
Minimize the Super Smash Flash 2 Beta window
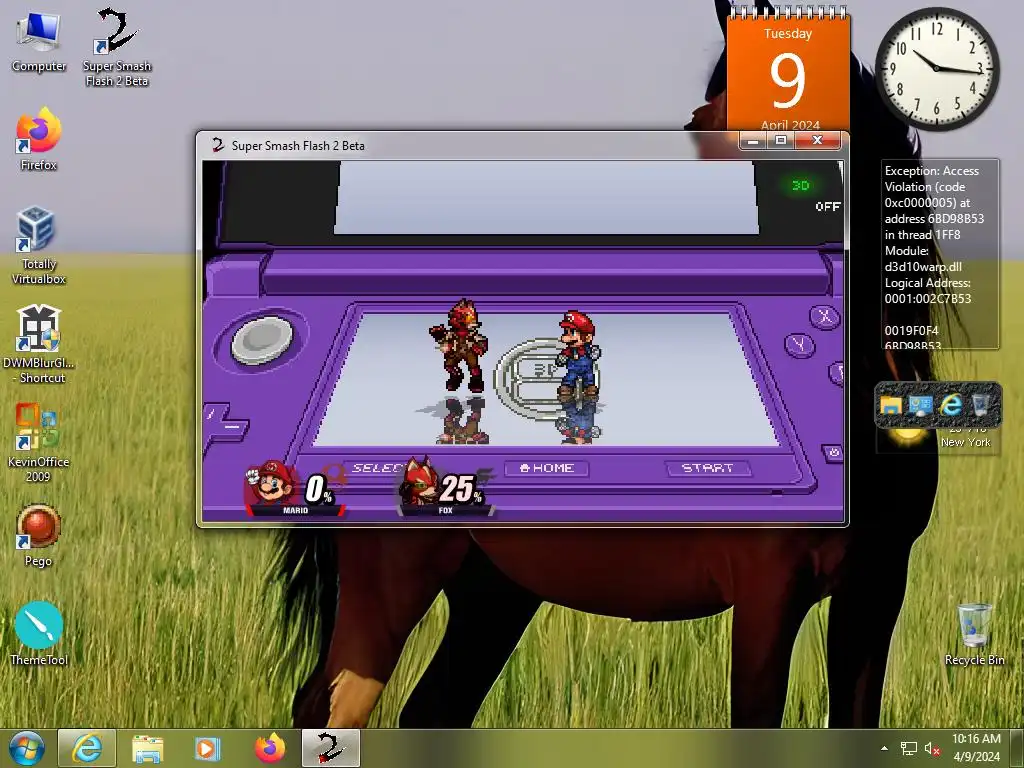click(753, 140)
